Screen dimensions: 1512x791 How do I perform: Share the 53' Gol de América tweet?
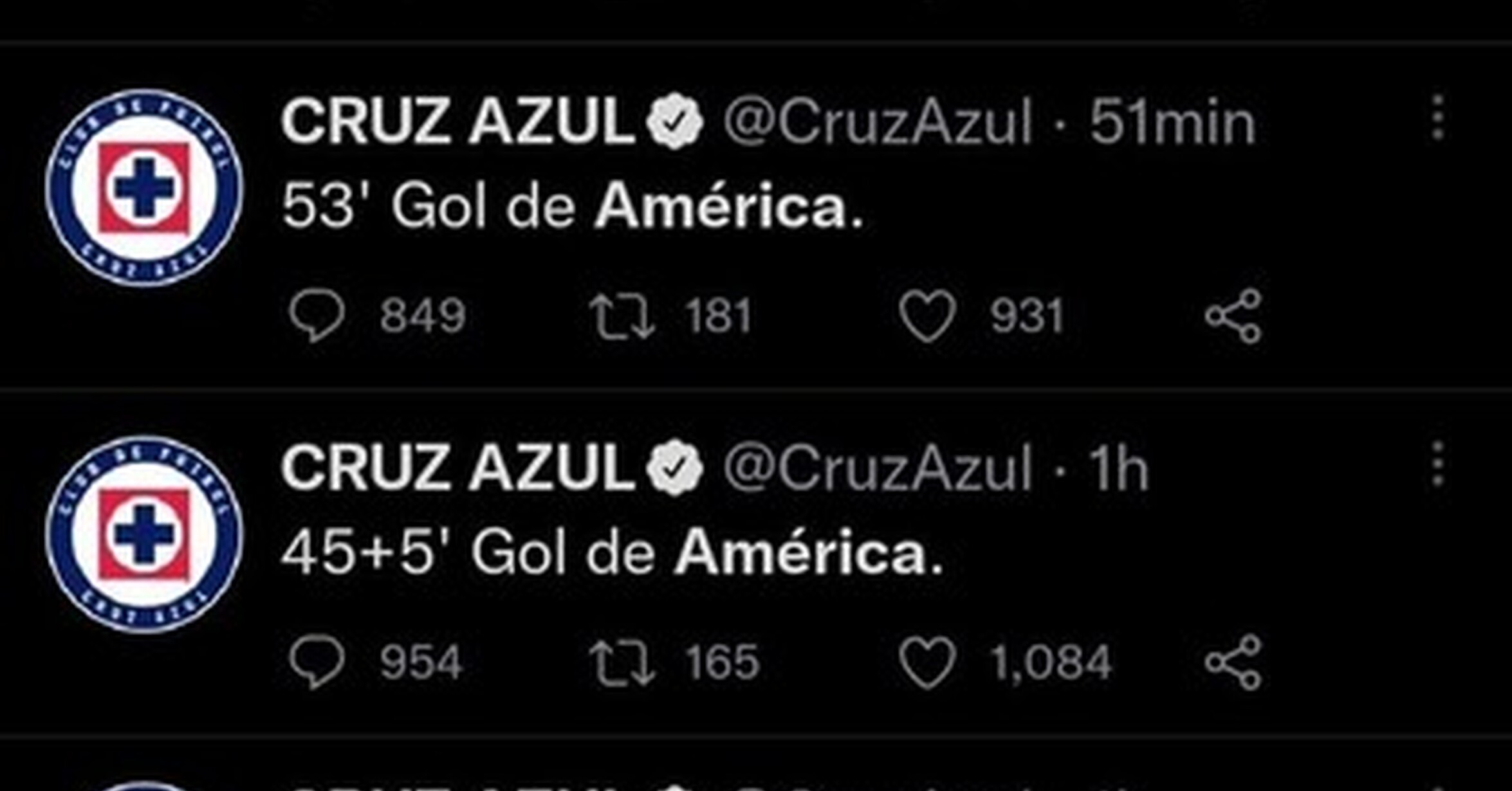1233,316
